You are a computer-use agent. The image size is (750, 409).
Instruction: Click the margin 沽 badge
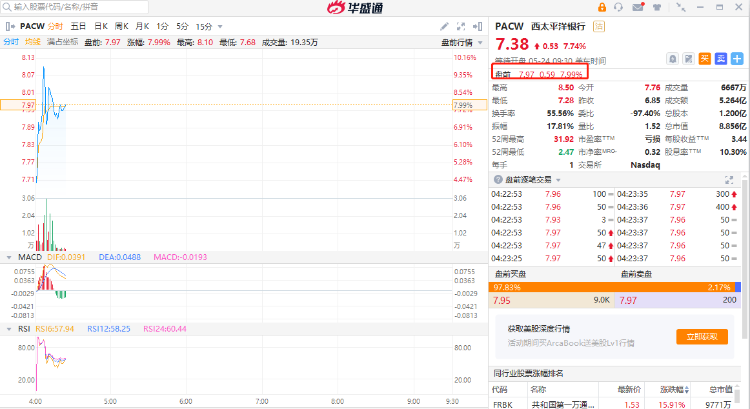(599, 26)
